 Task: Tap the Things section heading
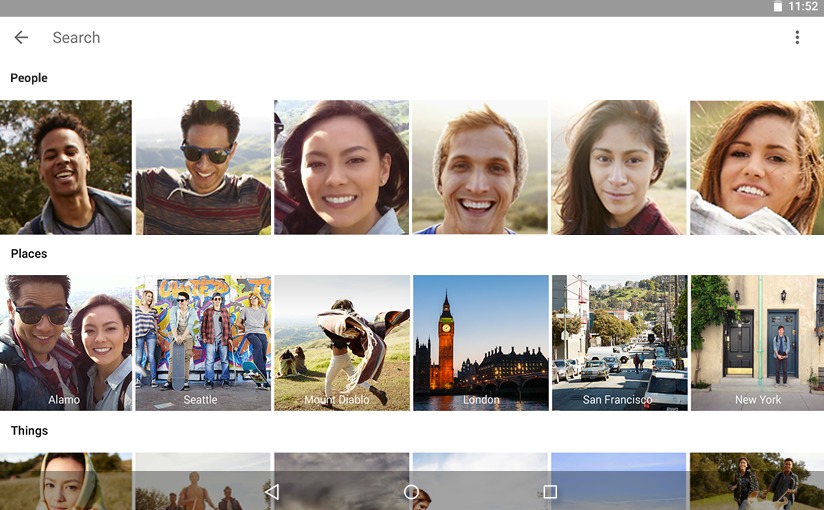tap(29, 431)
